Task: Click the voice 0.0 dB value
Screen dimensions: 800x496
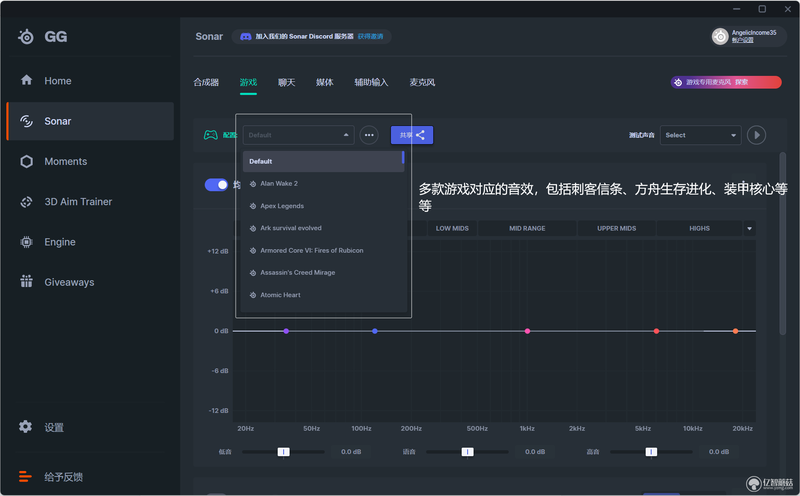Action: pyautogui.click(x=535, y=452)
